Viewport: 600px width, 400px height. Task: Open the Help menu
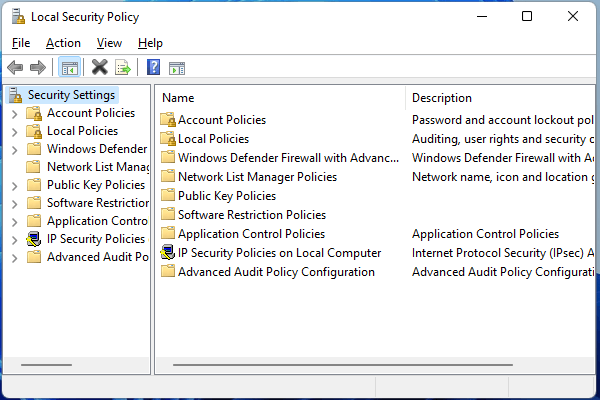pyautogui.click(x=150, y=43)
